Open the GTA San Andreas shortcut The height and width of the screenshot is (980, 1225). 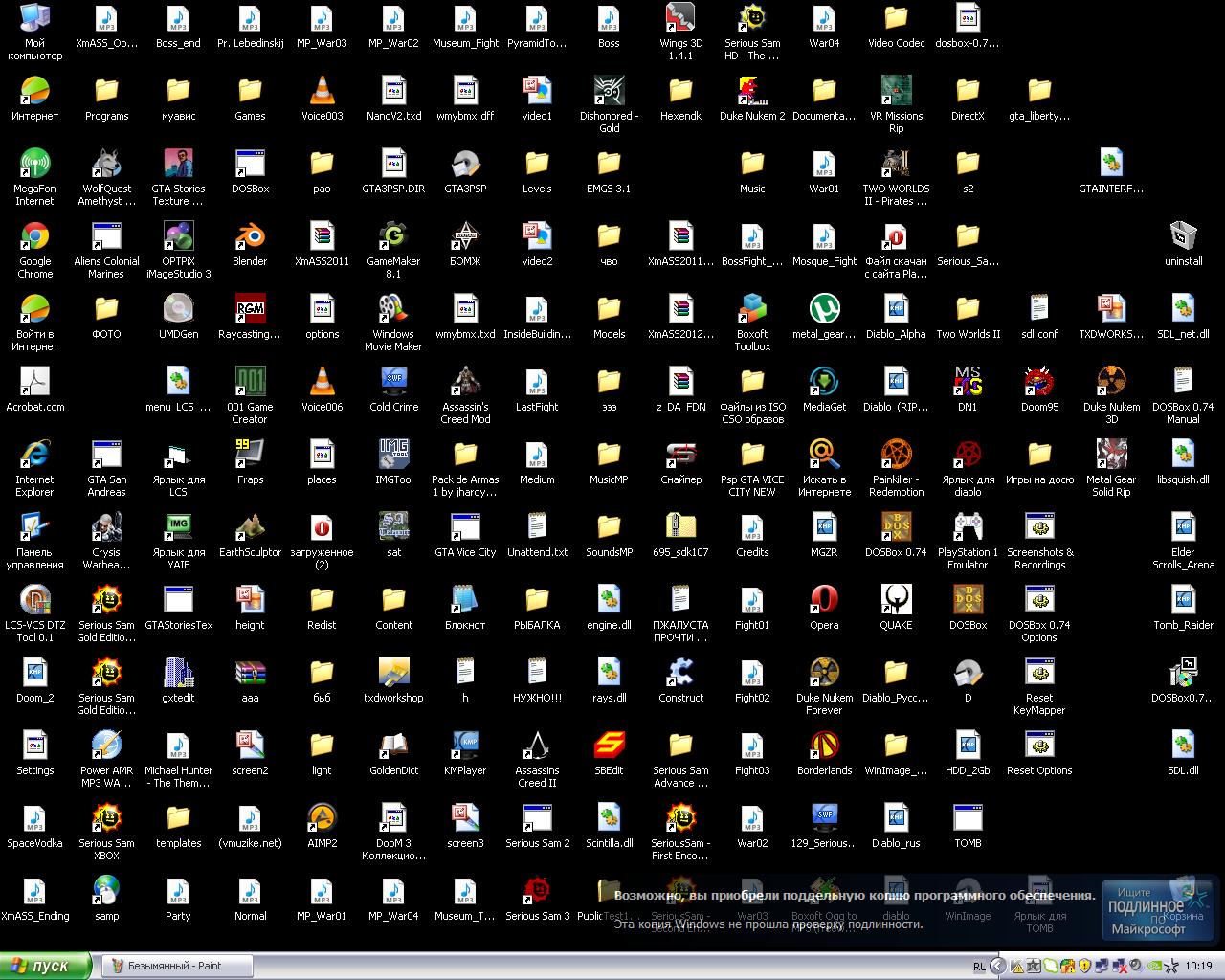click(x=106, y=454)
